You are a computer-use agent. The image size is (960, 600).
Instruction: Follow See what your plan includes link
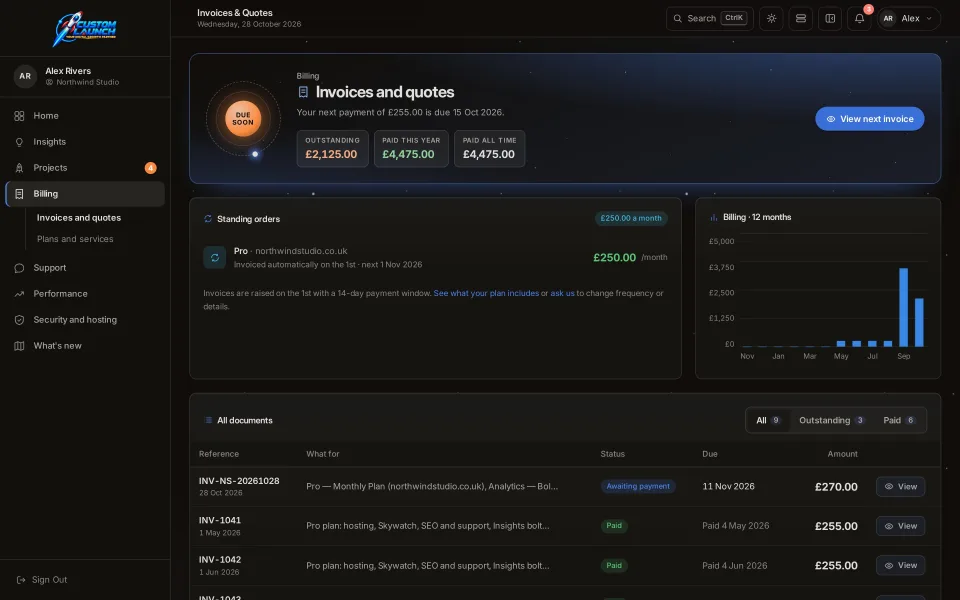[x=486, y=293]
